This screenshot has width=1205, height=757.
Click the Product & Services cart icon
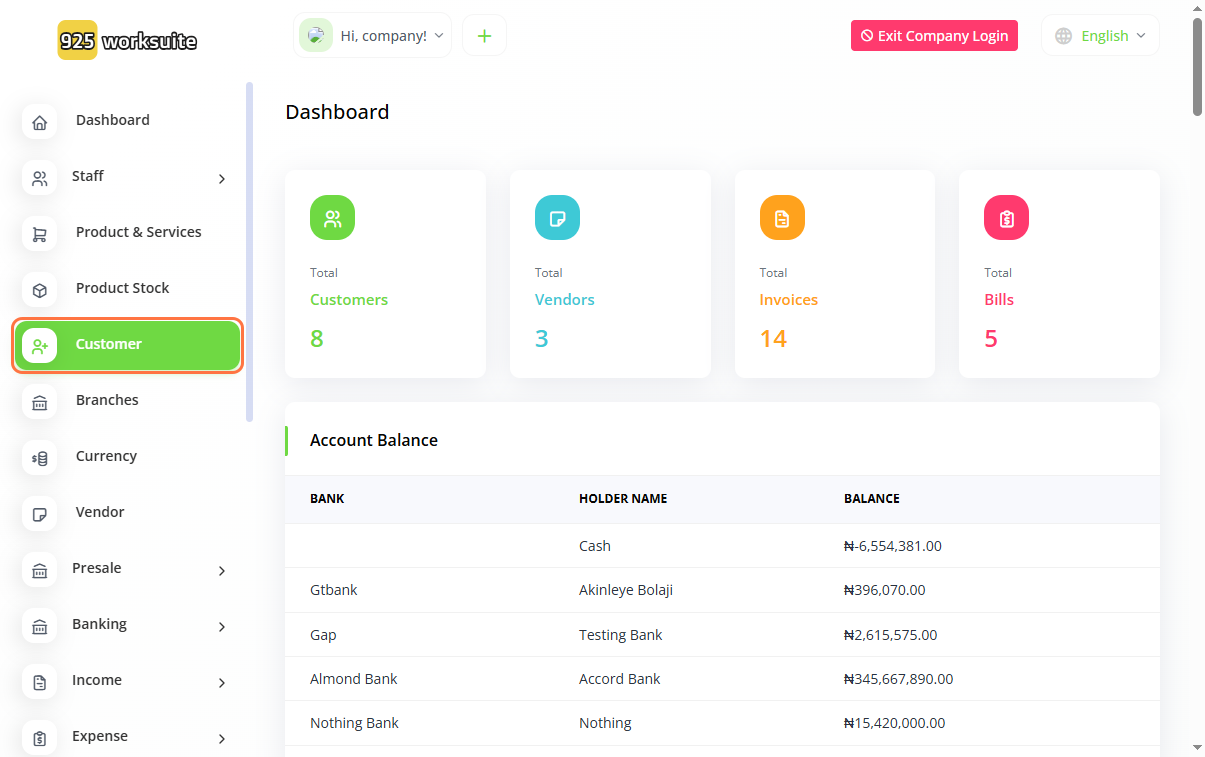coord(39,235)
